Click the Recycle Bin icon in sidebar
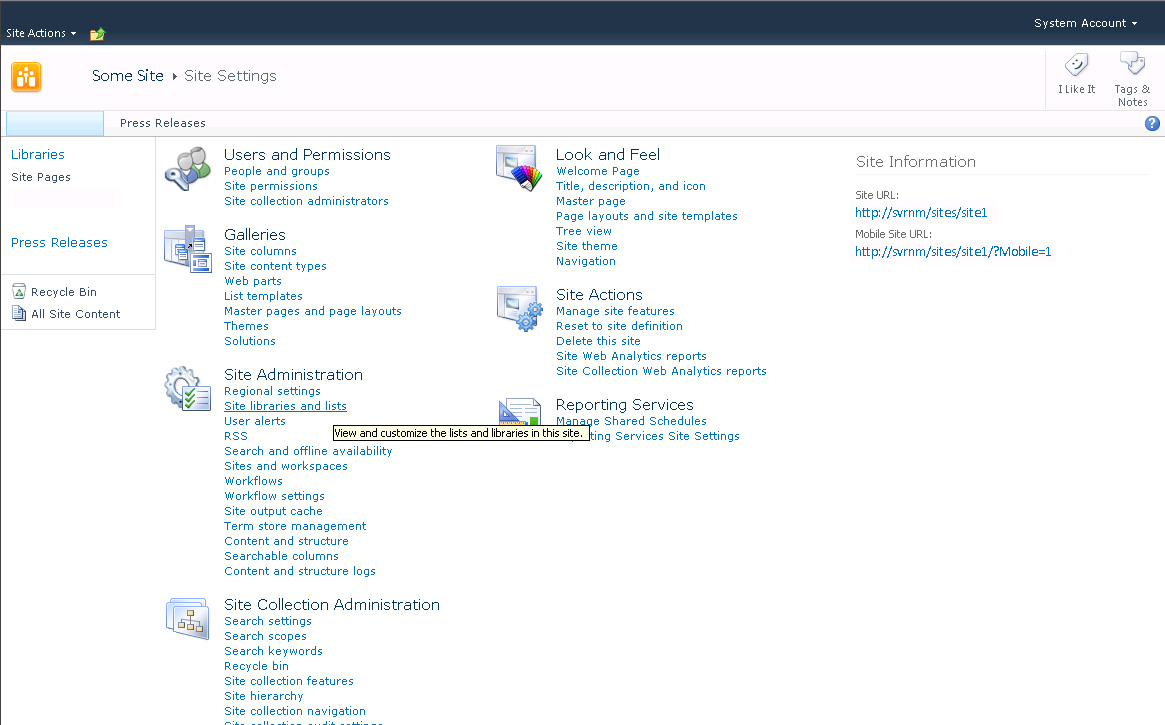Viewport: 1165px width, 725px height. (19, 292)
